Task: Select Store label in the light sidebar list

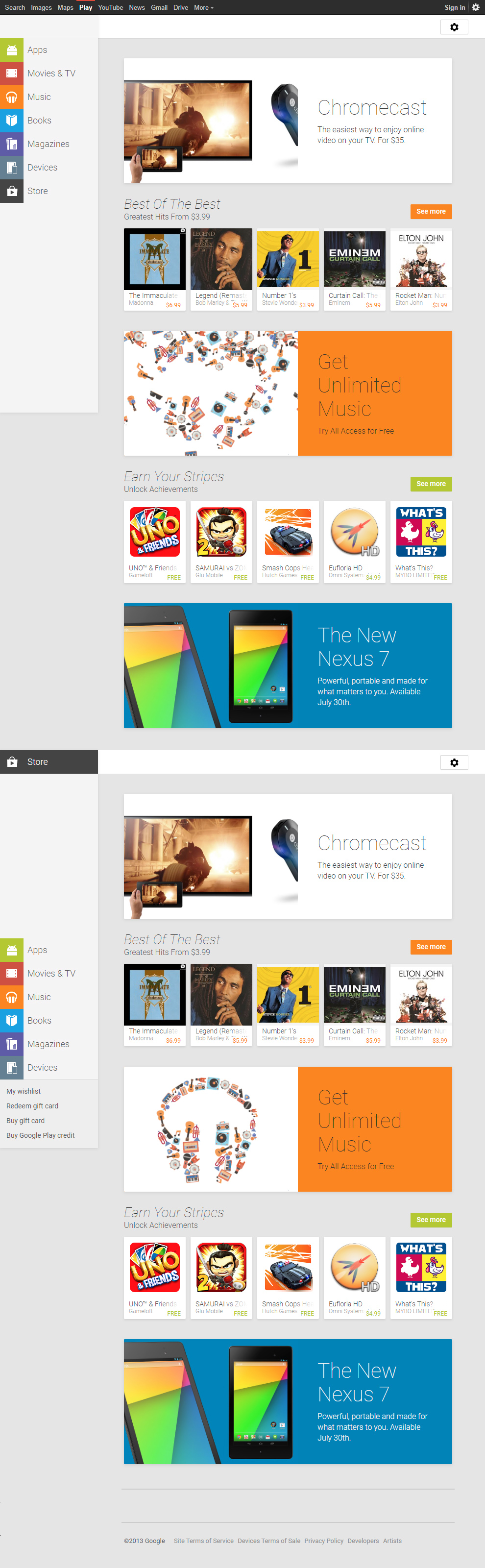Action: (38, 191)
